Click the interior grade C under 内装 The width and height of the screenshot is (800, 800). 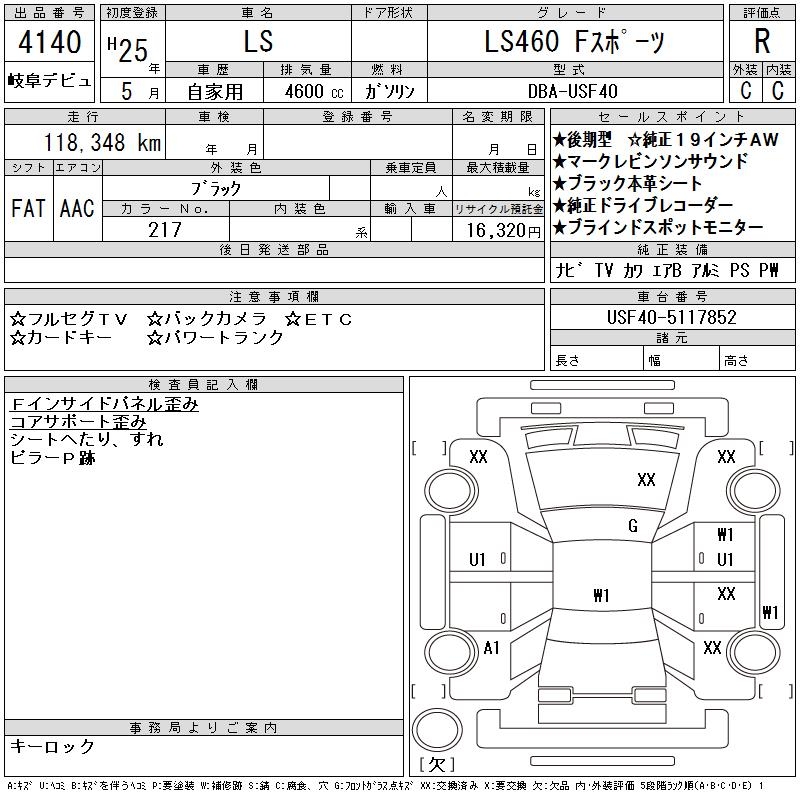coord(778,90)
